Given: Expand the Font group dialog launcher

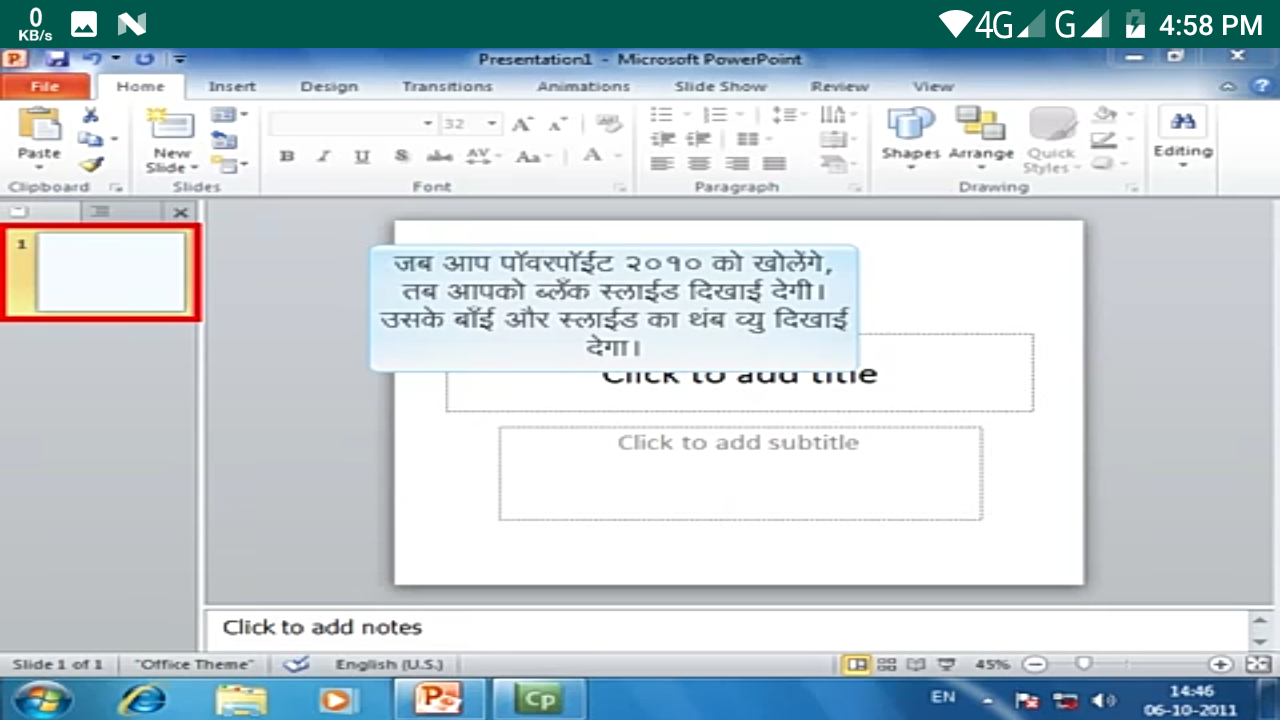Looking at the screenshot, I should [x=620, y=187].
